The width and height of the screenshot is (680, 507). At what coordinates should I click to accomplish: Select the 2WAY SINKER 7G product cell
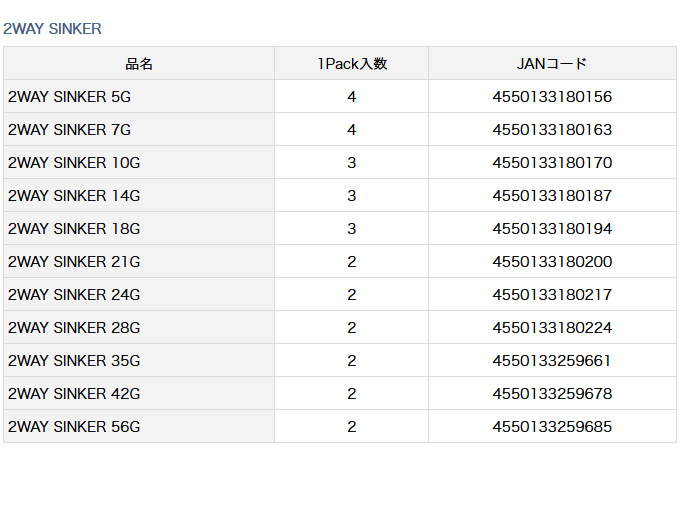[x=69, y=130]
